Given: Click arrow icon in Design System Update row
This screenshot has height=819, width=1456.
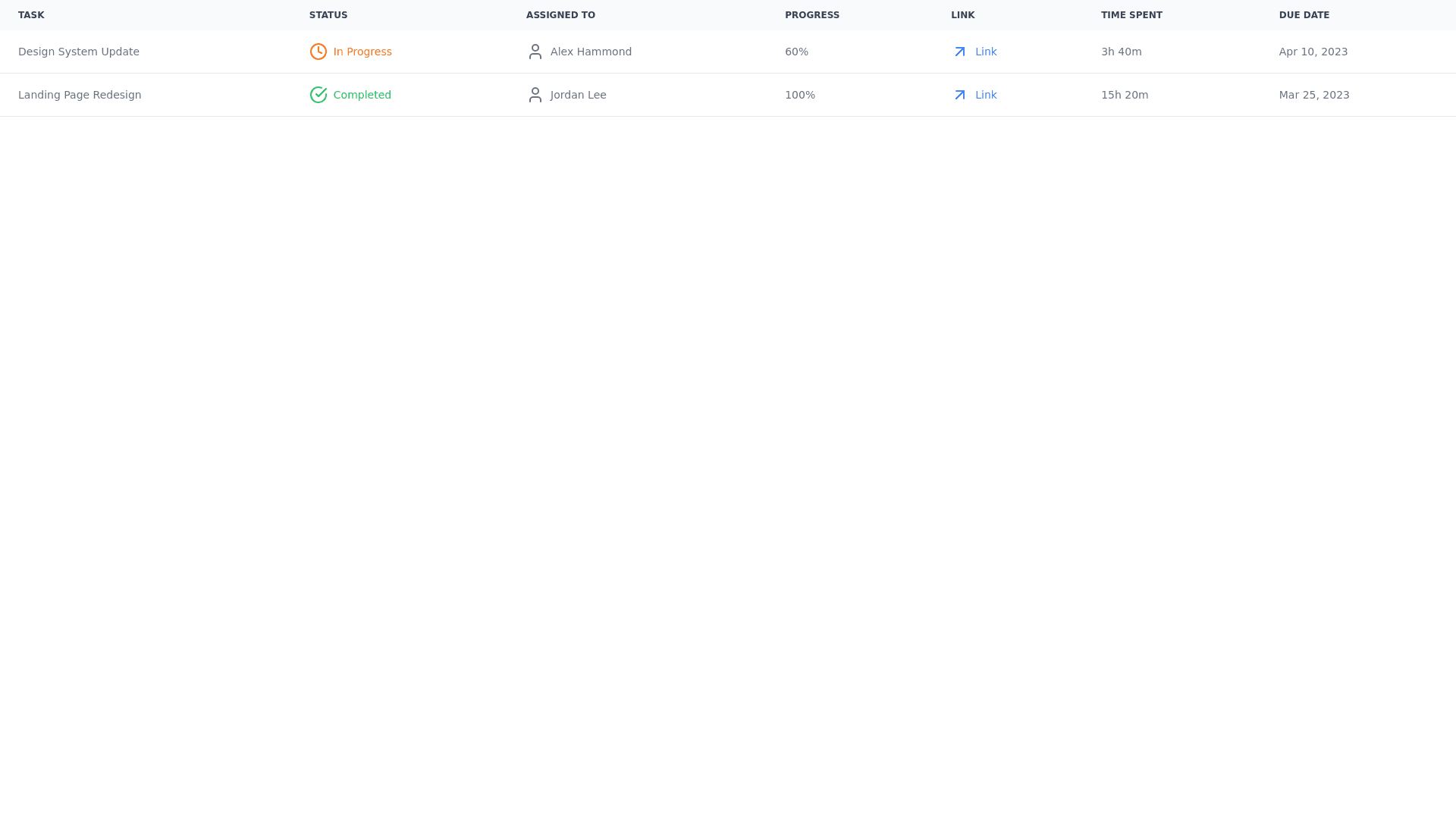Looking at the screenshot, I should 960,52.
